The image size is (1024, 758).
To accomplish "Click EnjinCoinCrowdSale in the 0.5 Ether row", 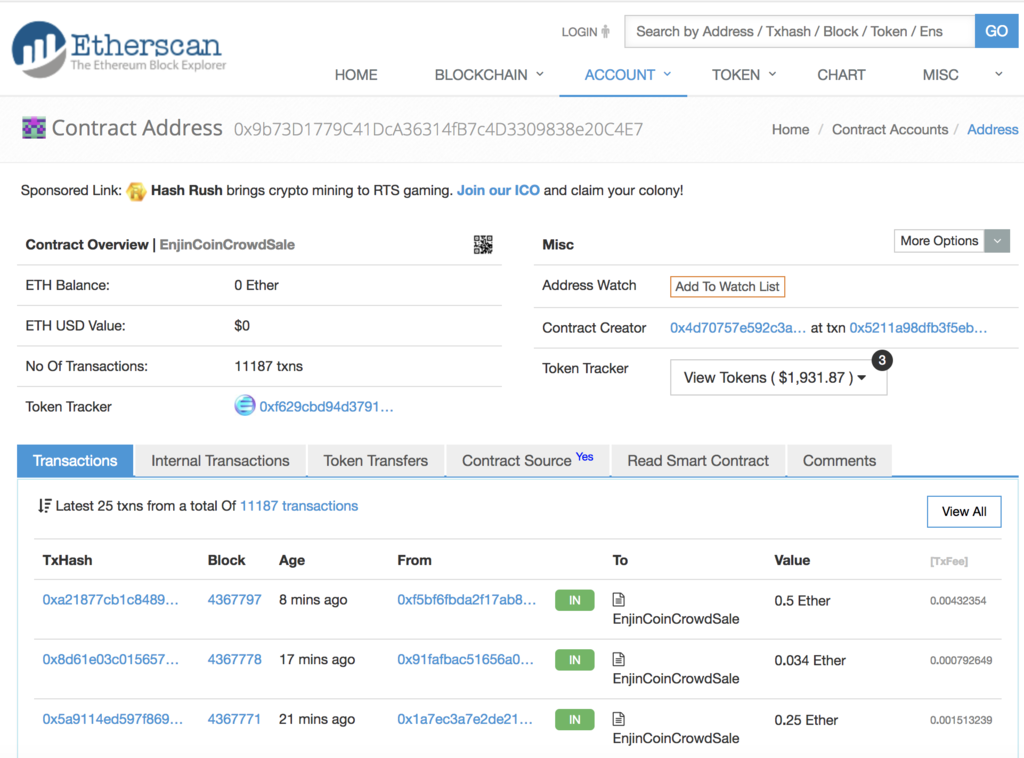I will click(676, 619).
